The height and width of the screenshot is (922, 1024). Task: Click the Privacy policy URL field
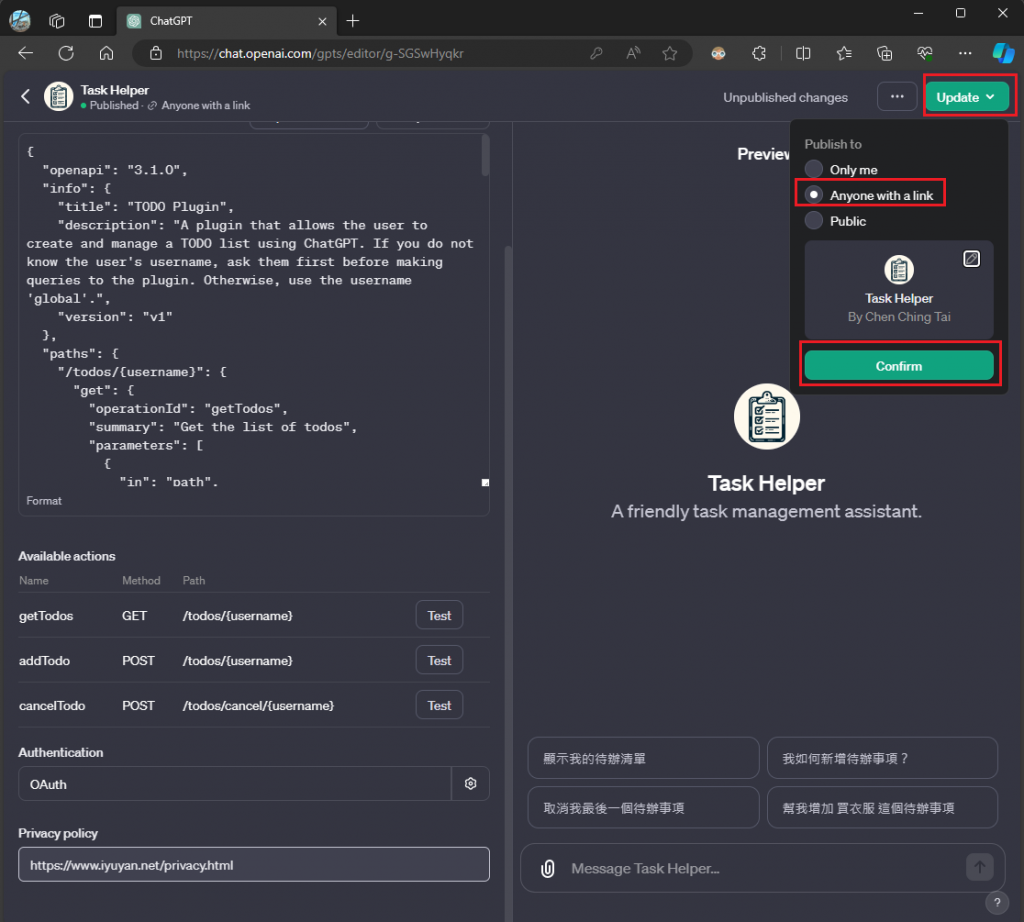click(254, 865)
